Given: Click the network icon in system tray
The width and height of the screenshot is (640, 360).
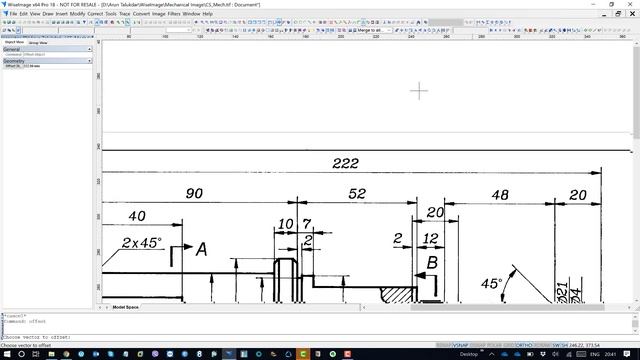Looking at the screenshot, I should click(568, 354).
